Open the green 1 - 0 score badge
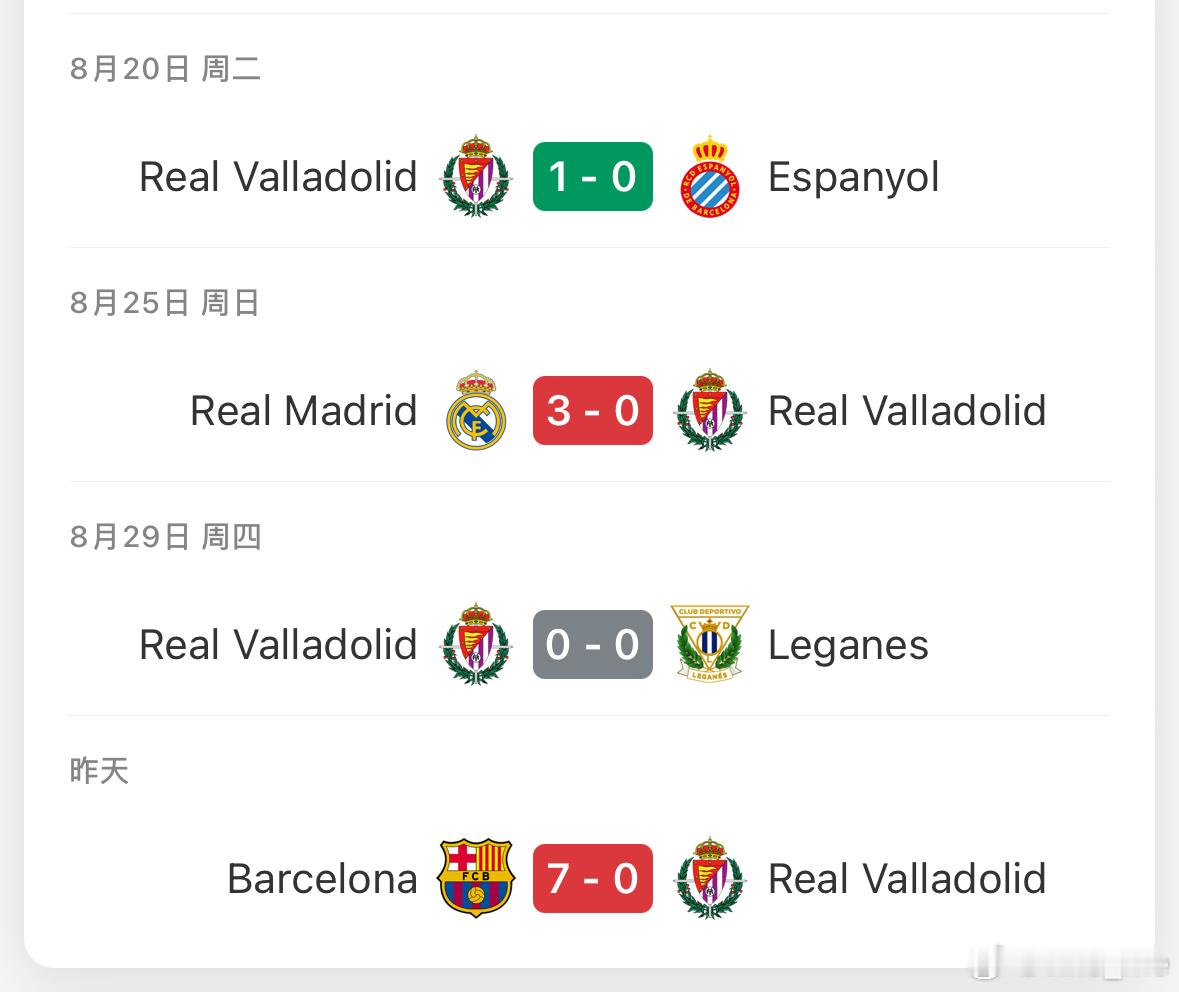 pos(593,177)
